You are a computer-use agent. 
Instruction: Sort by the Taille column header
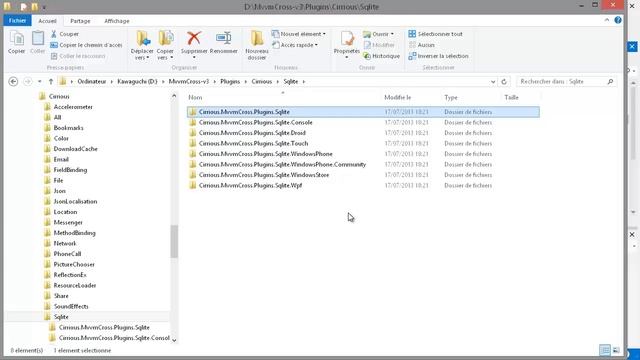521,97
